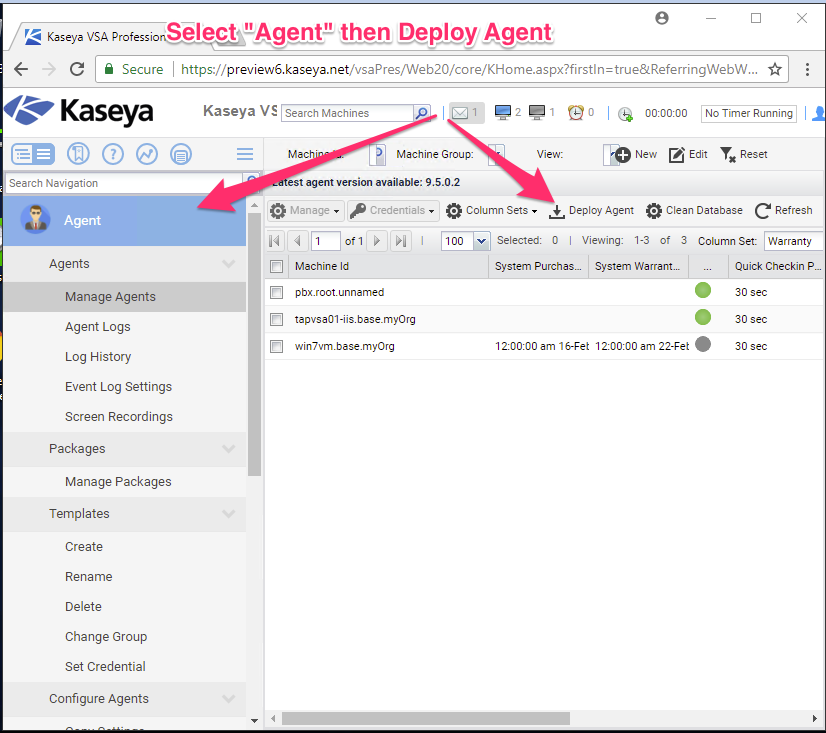826x733 pixels.
Task: Click the navigation scroll down arrow
Action: click(254, 721)
